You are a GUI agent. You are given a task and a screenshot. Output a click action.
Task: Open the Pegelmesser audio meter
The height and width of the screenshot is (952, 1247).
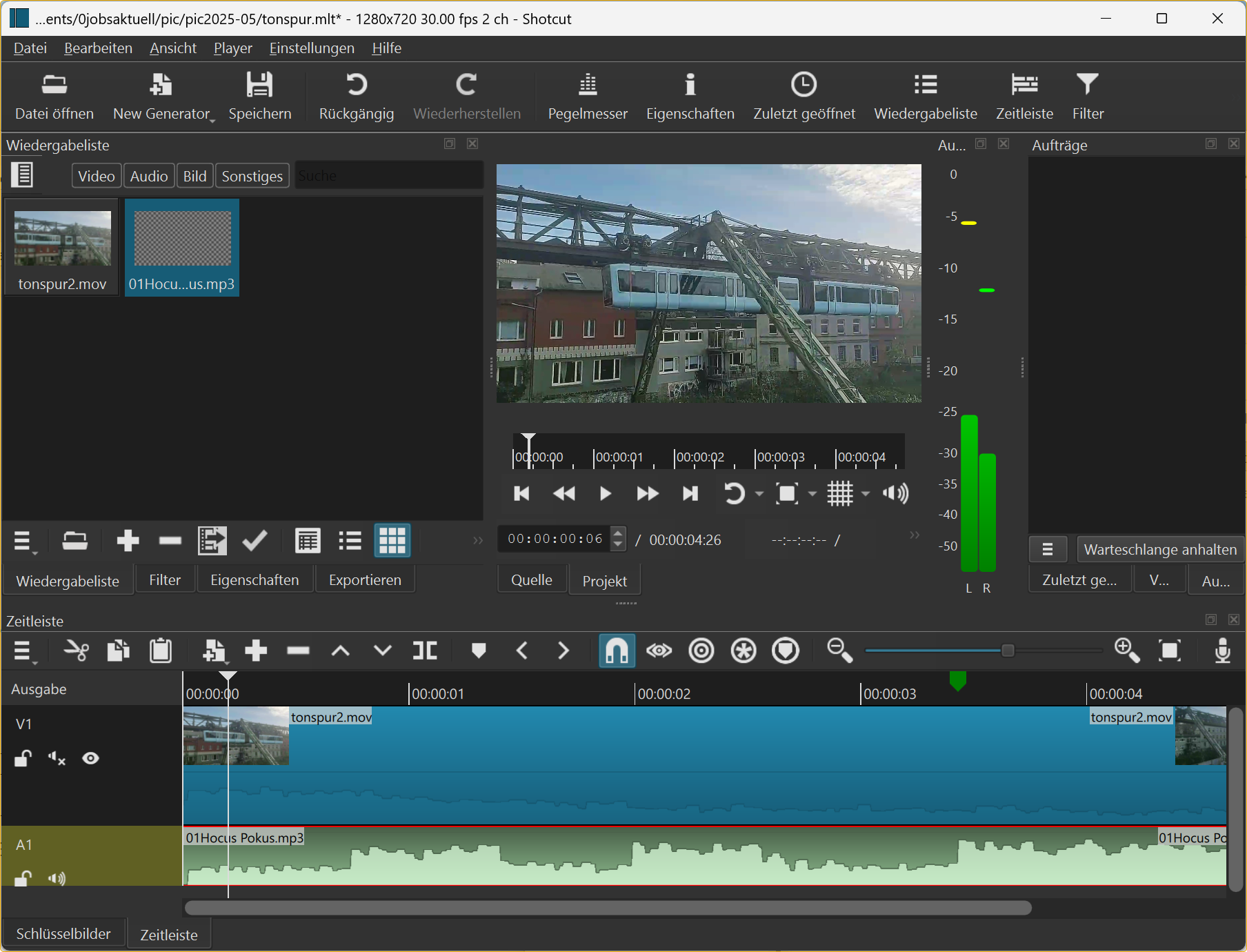[587, 97]
